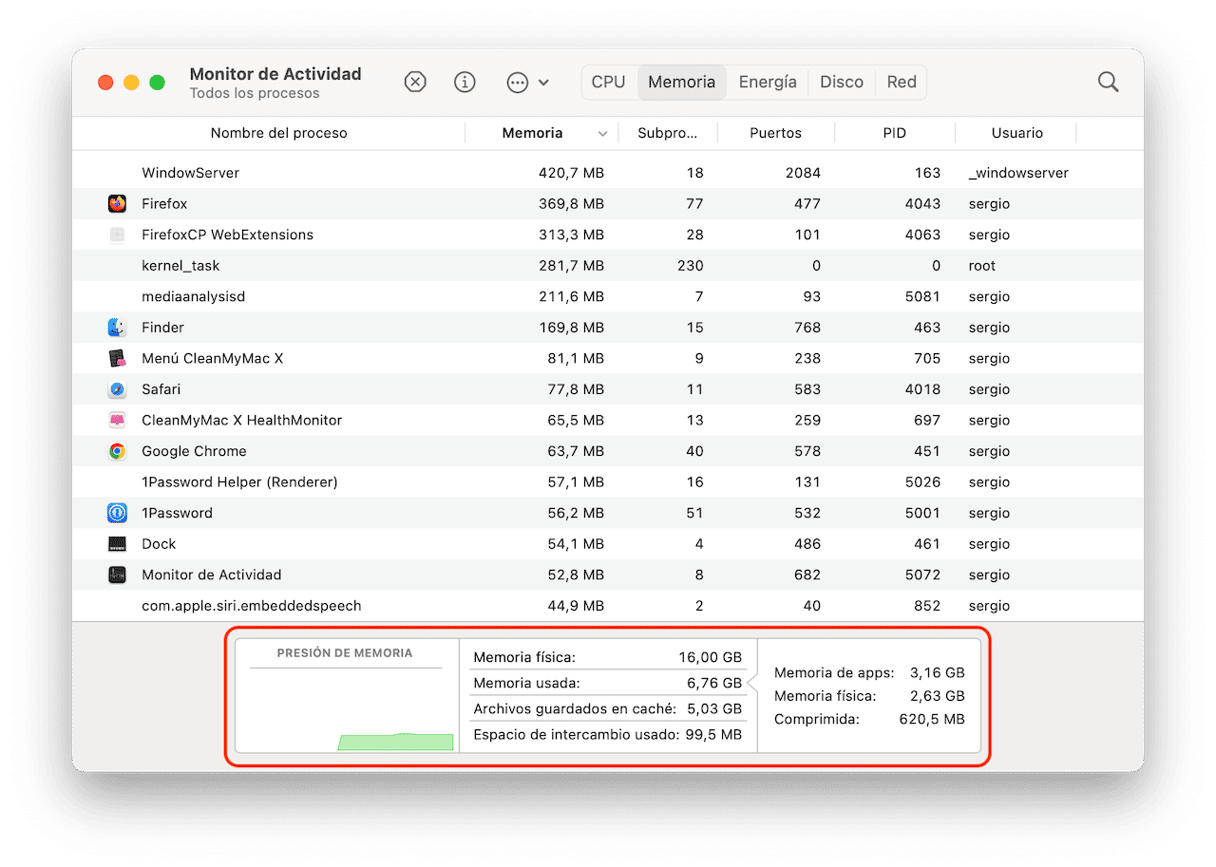The height and width of the screenshot is (867, 1216).
Task: Switch to the Energía tab
Action: 767,82
